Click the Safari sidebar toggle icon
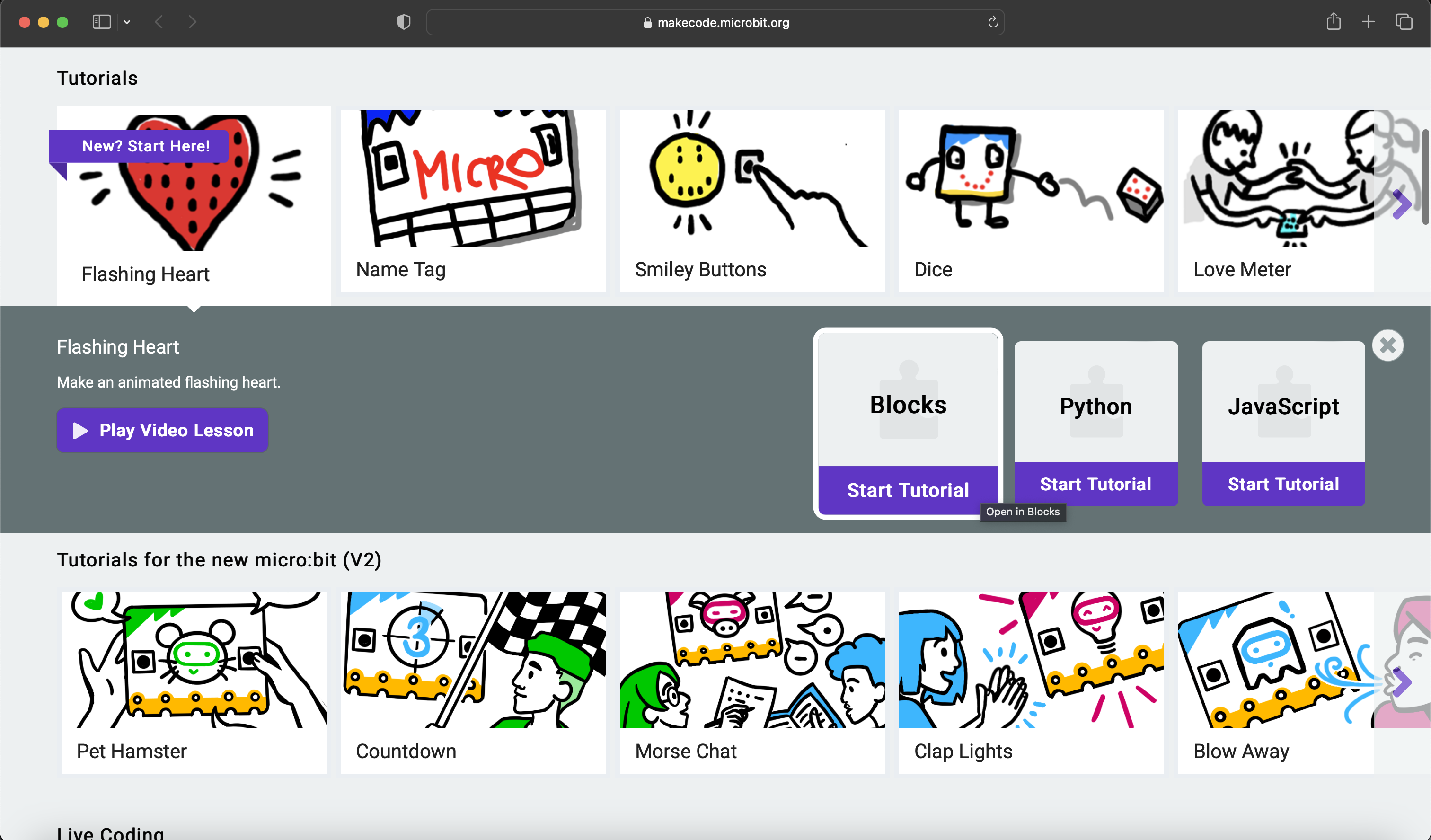The height and width of the screenshot is (840, 1431). (101, 22)
